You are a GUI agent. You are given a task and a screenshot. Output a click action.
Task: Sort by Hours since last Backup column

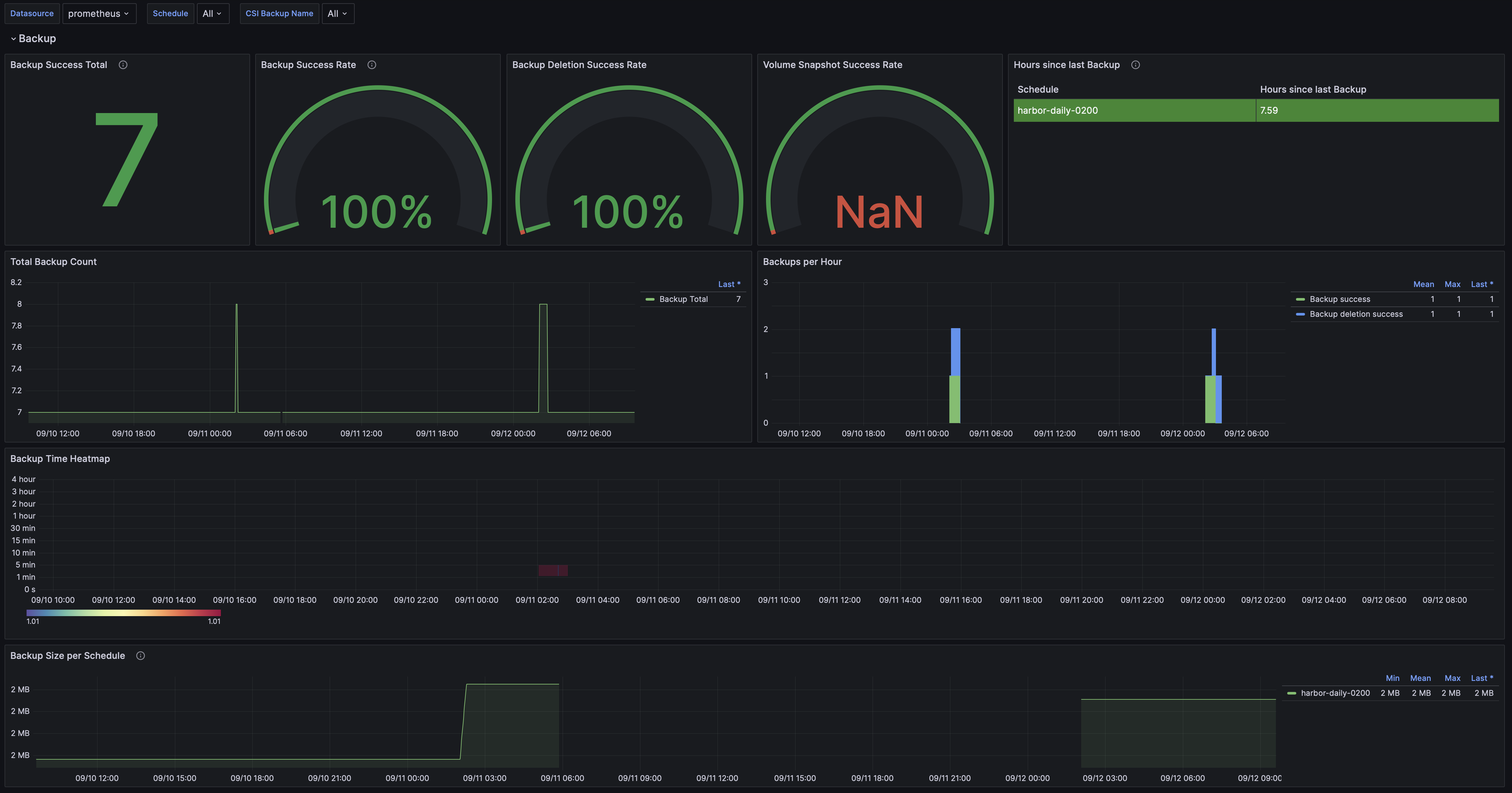pos(1312,89)
